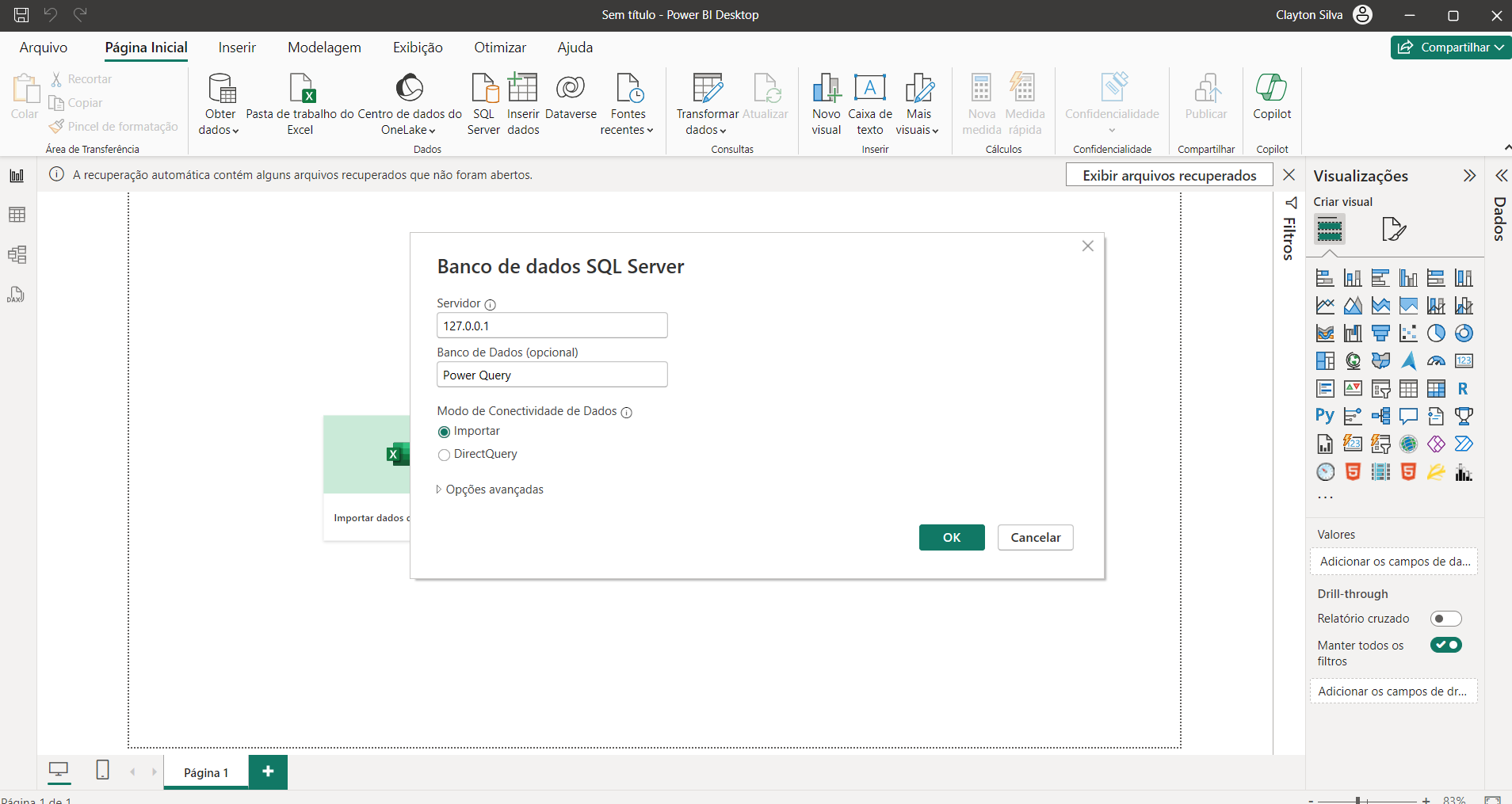Open Mais visuais dropdown
This screenshot has width=1512, height=804.
point(918,105)
